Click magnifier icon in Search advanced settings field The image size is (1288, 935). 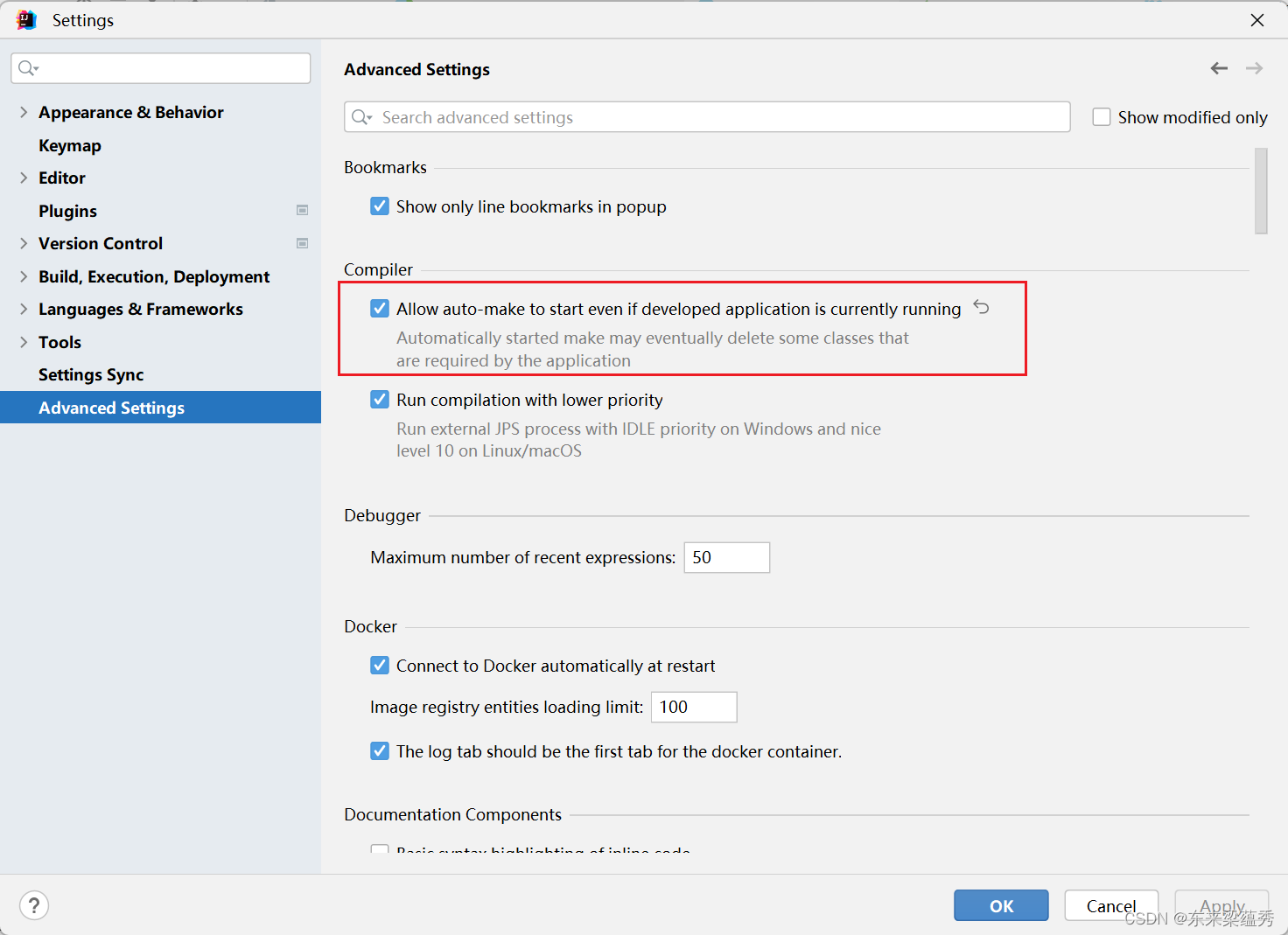[361, 117]
